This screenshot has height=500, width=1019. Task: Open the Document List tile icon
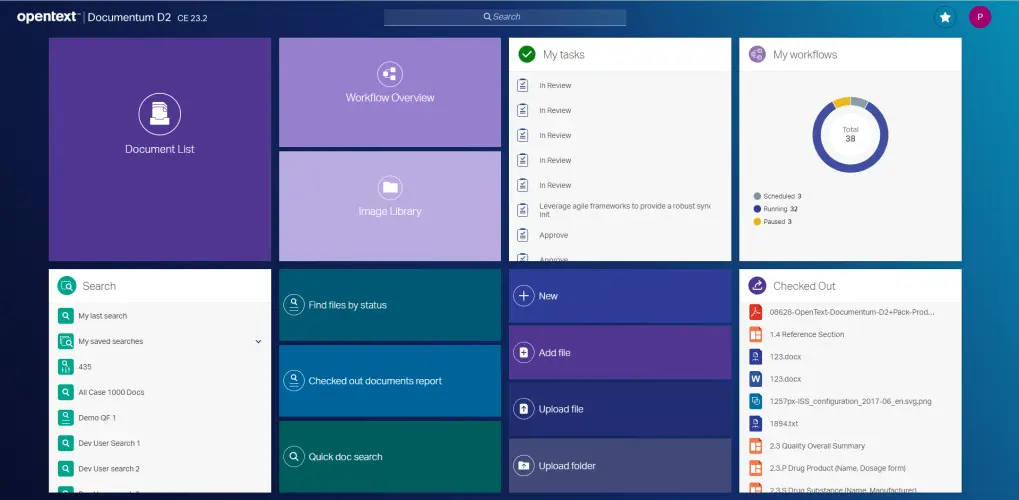(x=160, y=113)
